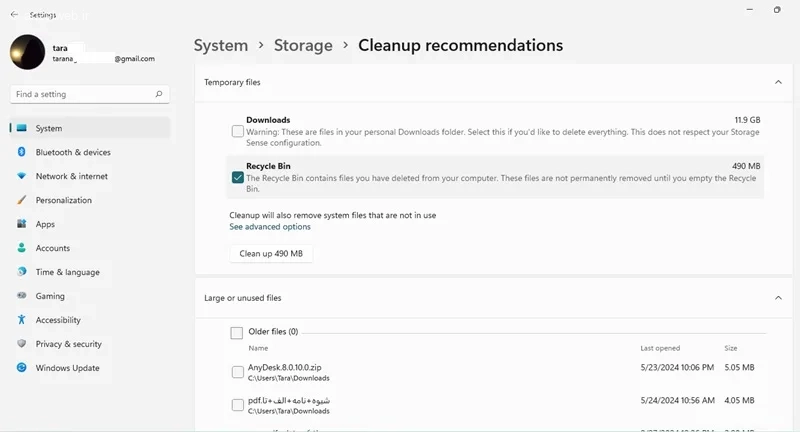The height and width of the screenshot is (432, 800).
Task: Click the 11.9 GB Downloads size
Action: coord(747,120)
